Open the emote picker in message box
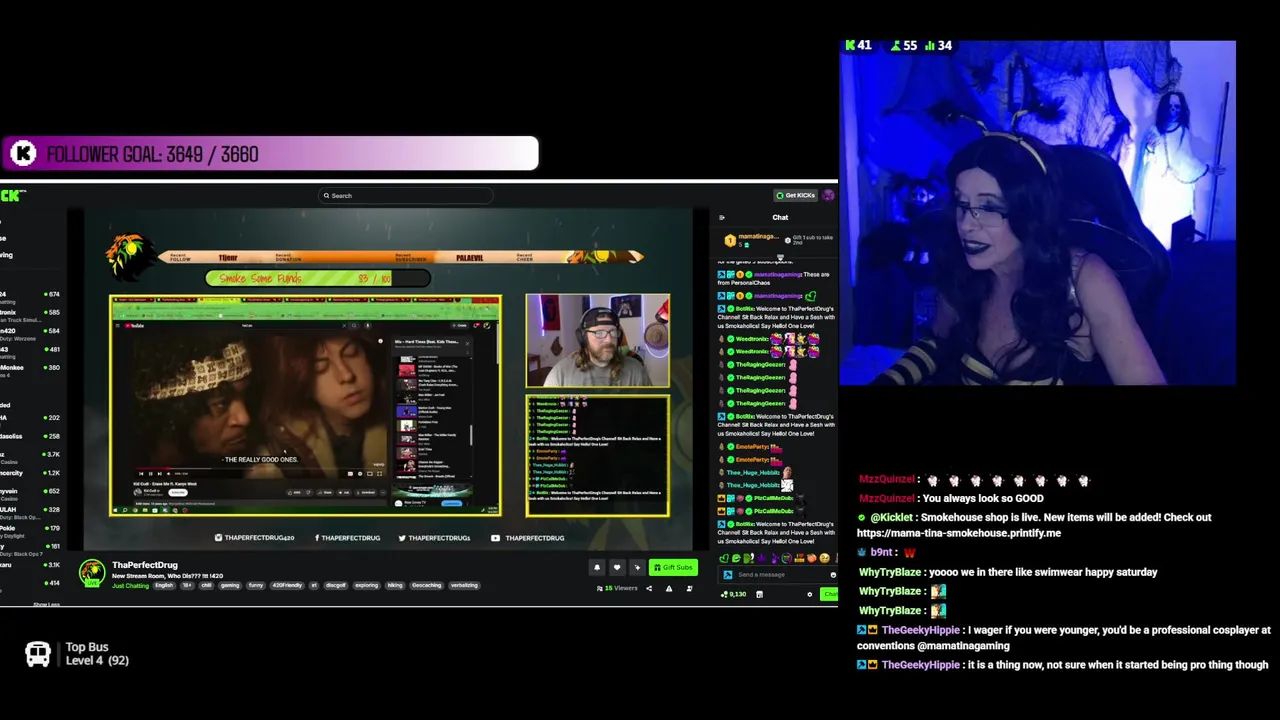Screen dimensions: 1280x720 (x=833, y=575)
